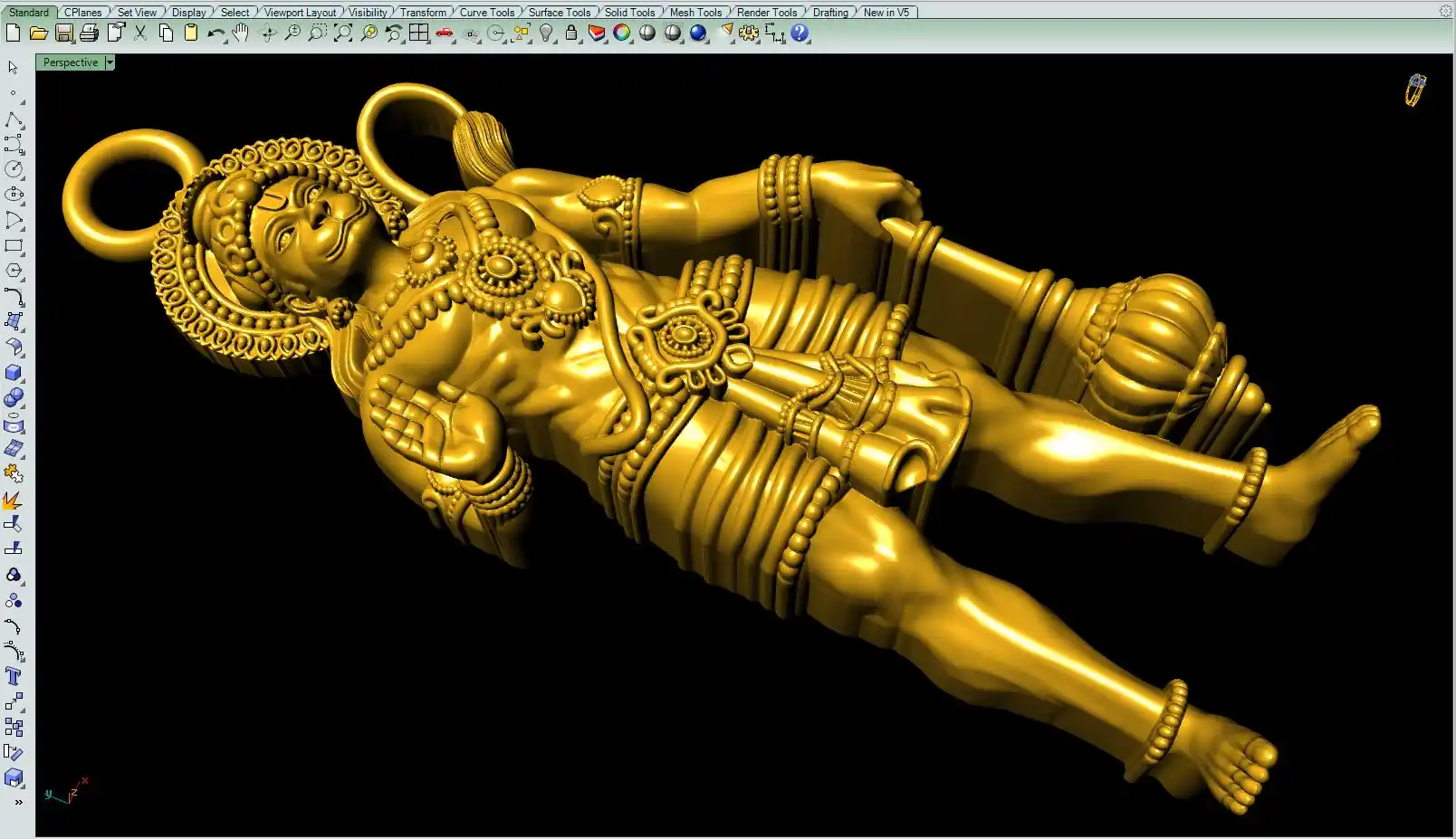Switch to the Mesh Tools tab
Image resolution: width=1456 pixels, height=839 pixels.
click(695, 13)
